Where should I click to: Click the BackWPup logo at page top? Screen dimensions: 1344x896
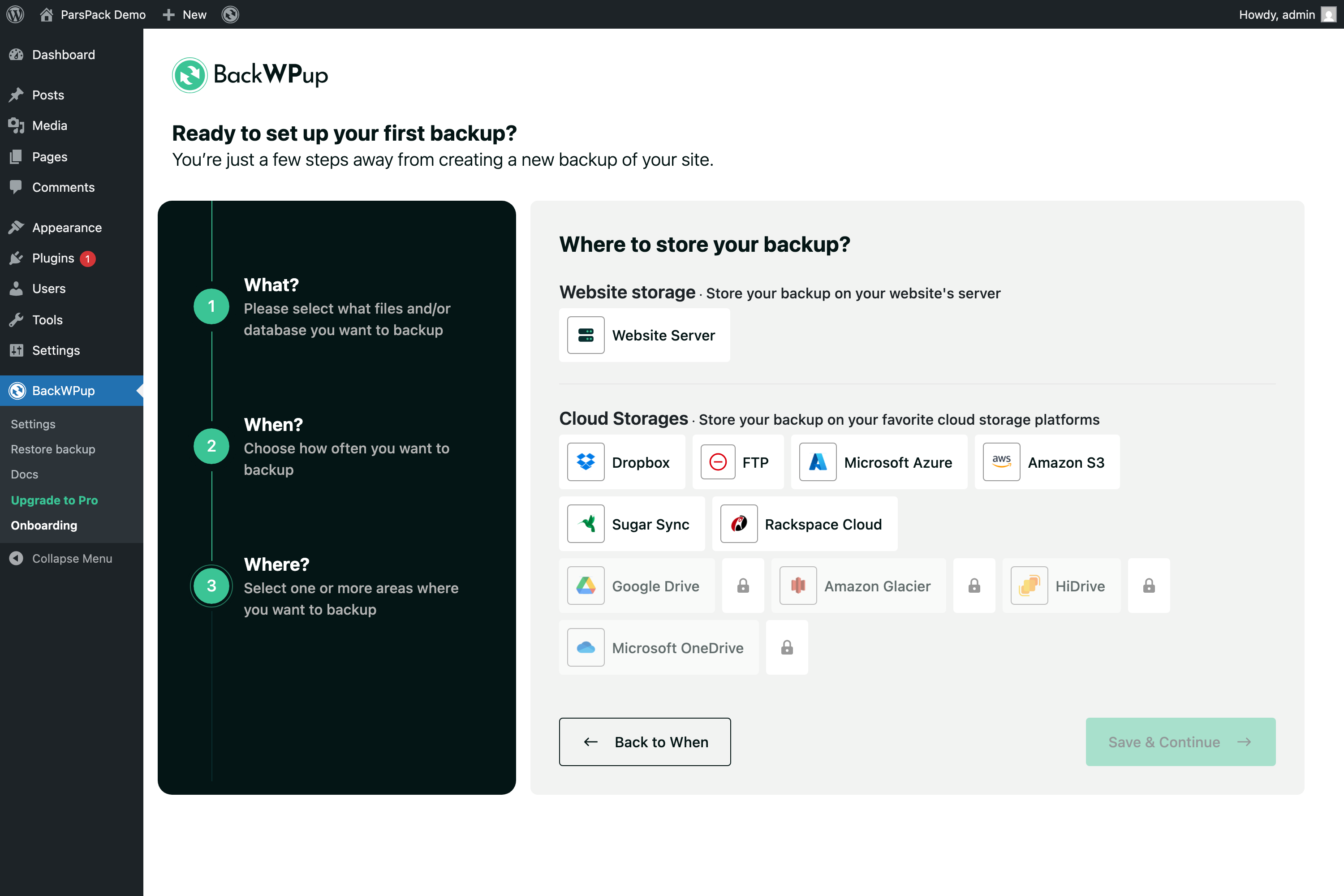tap(250, 75)
